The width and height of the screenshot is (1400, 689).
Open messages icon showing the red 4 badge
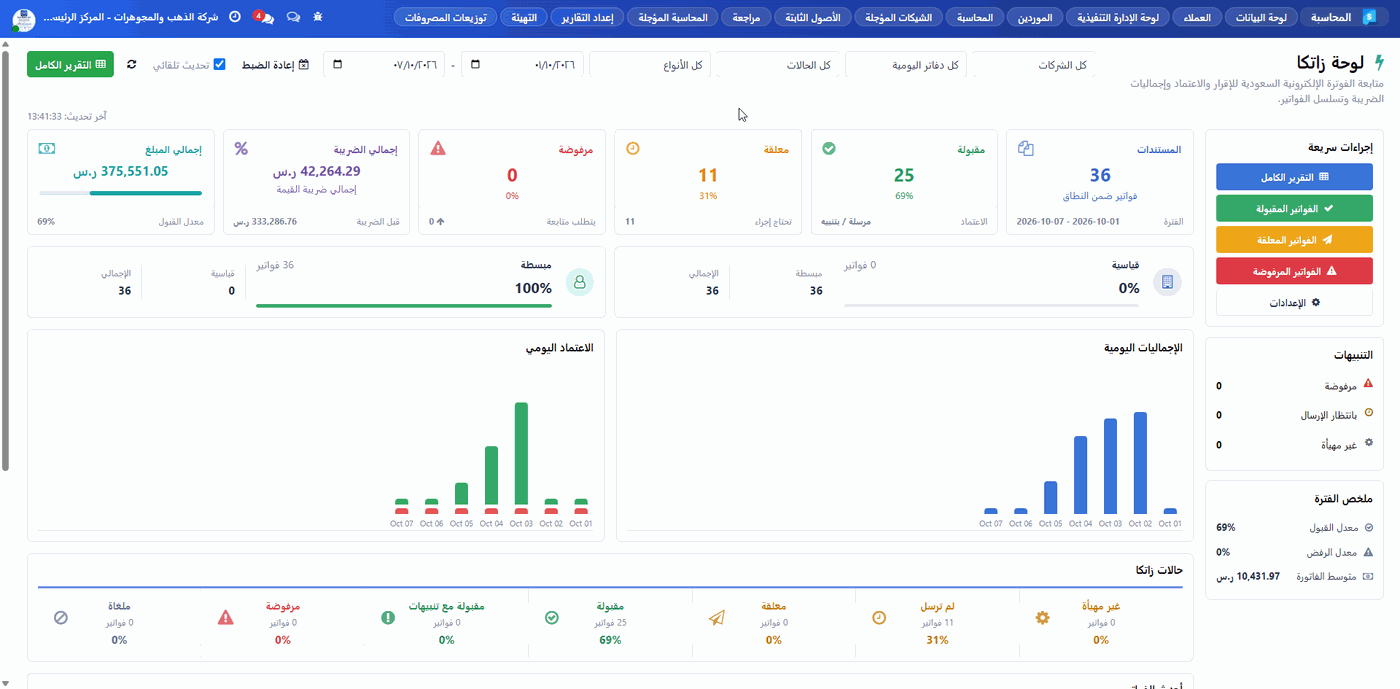(264, 17)
